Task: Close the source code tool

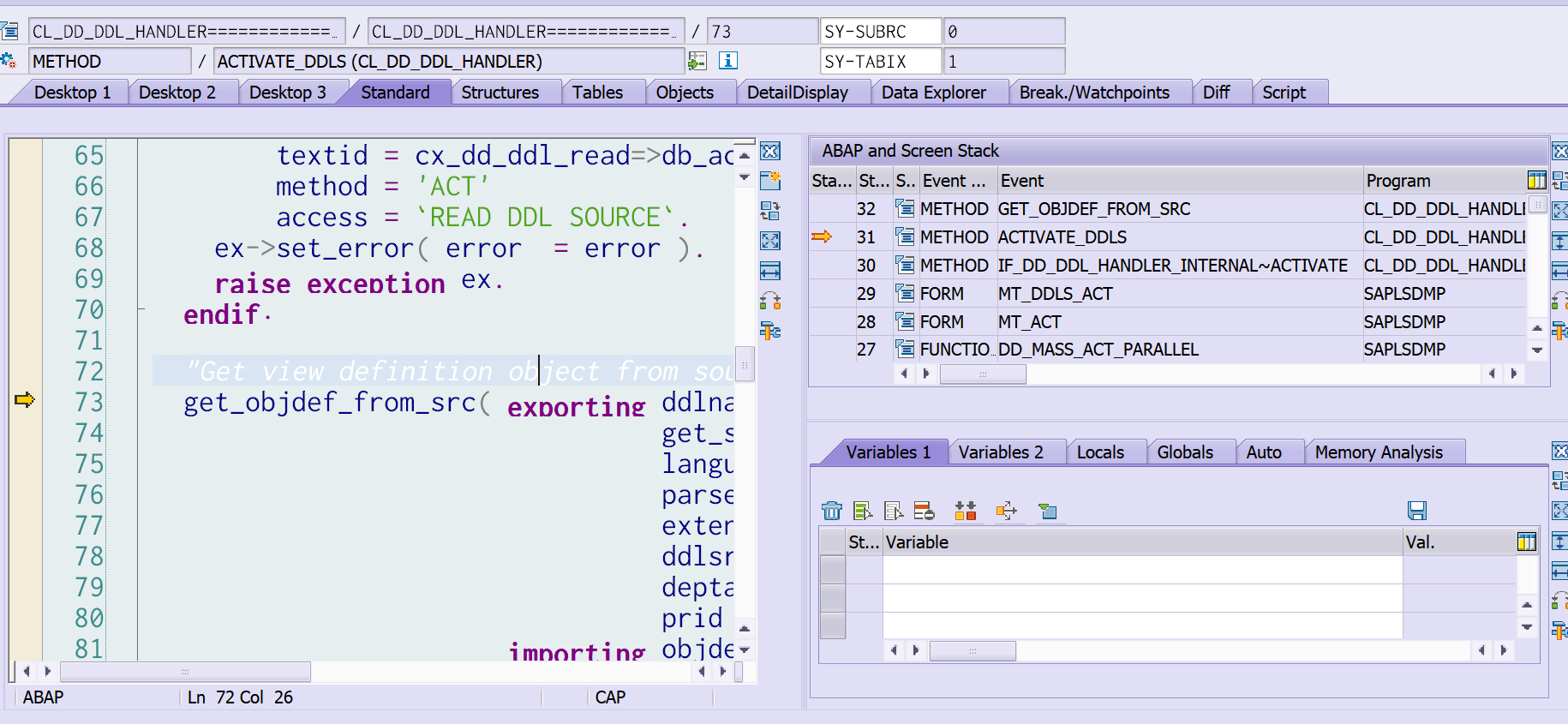Action: [770, 152]
